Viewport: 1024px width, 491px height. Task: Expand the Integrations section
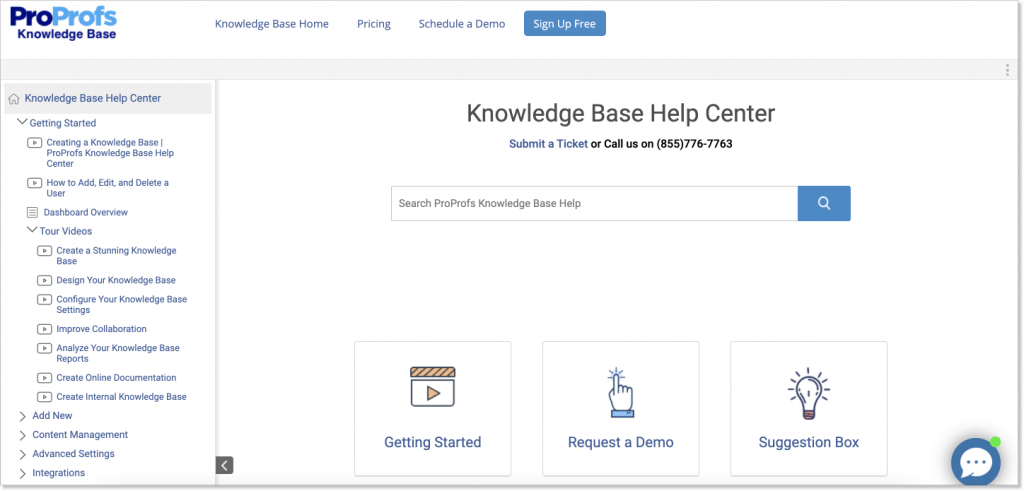coord(23,473)
